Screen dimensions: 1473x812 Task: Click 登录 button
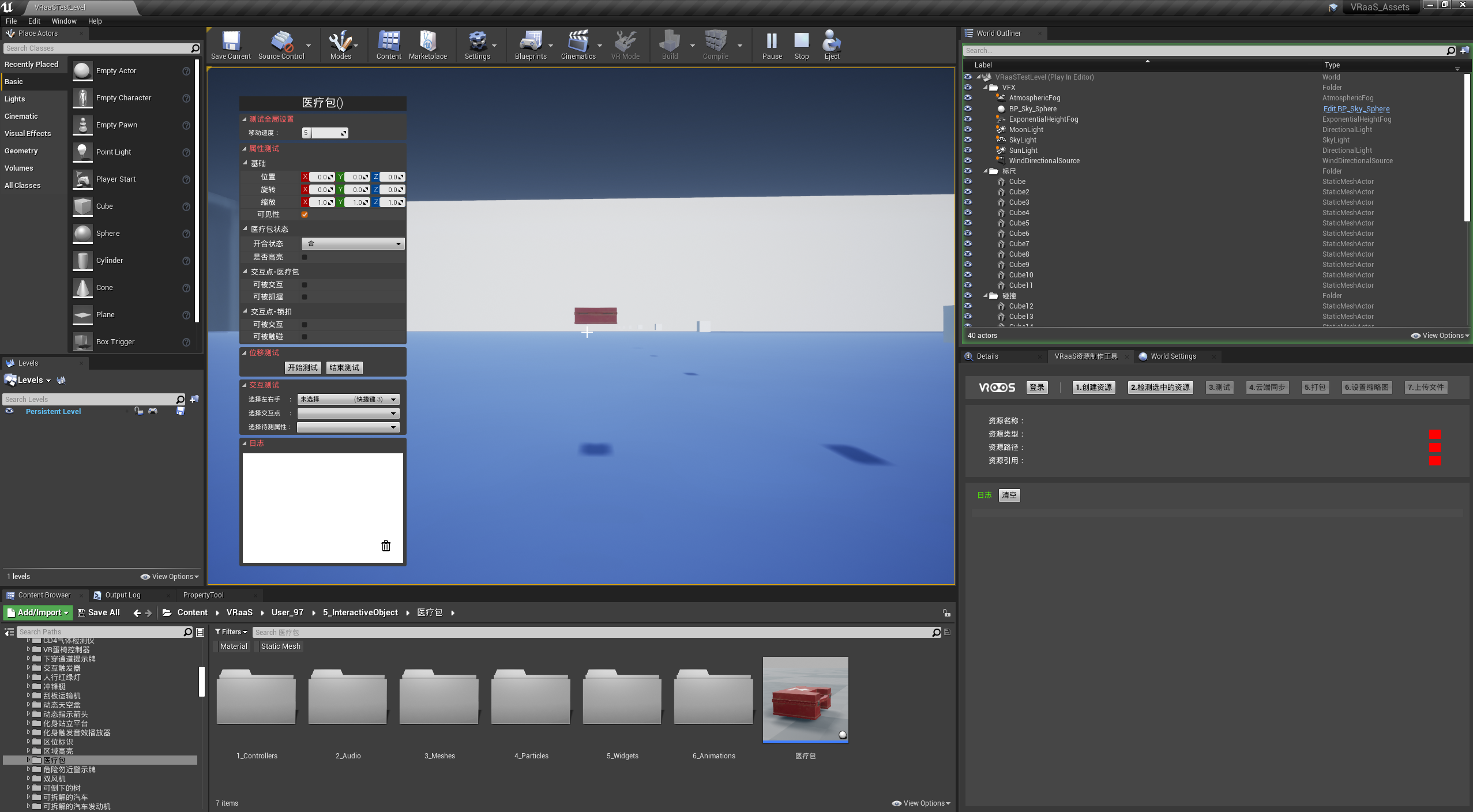click(x=1037, y=388)
